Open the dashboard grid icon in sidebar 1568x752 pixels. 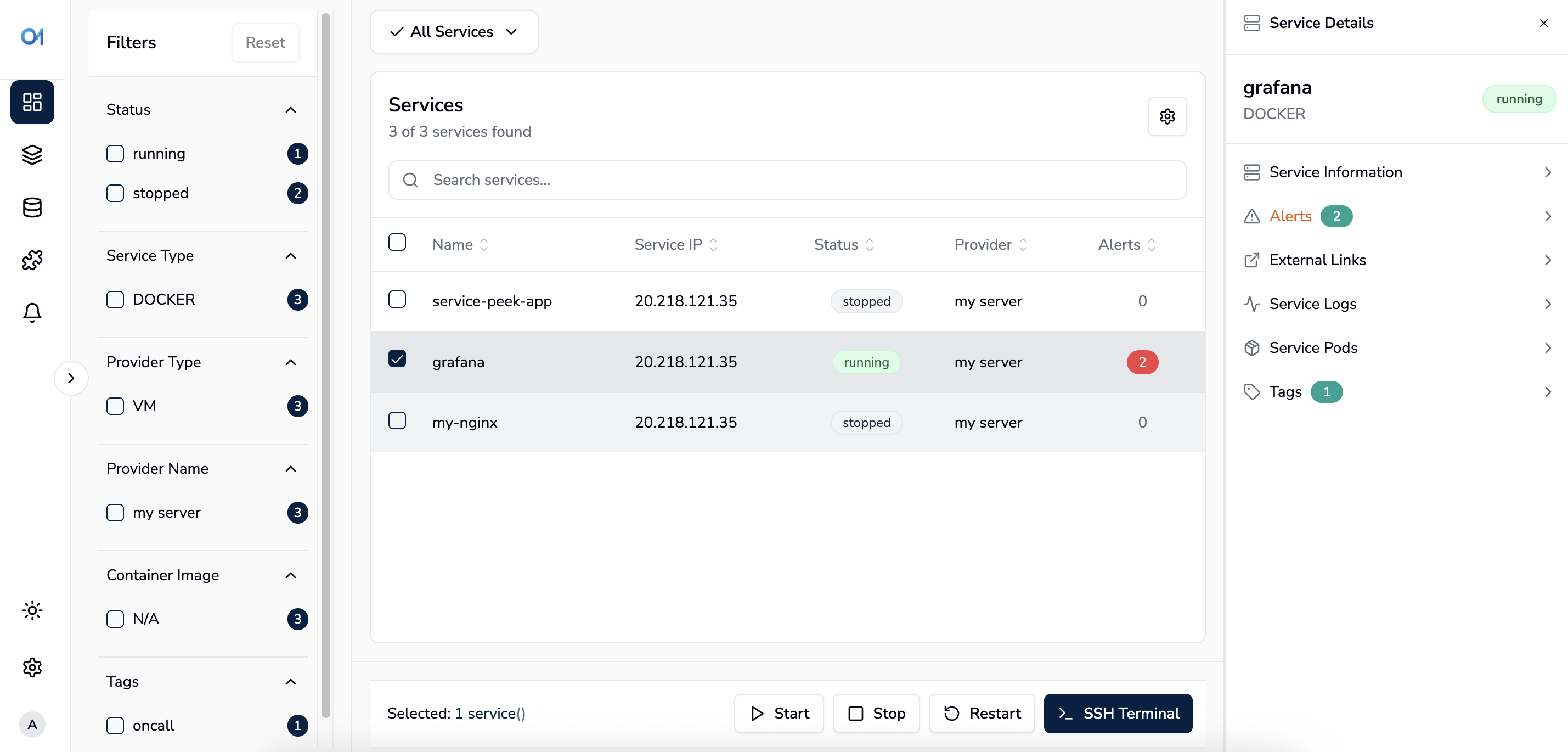32,102
